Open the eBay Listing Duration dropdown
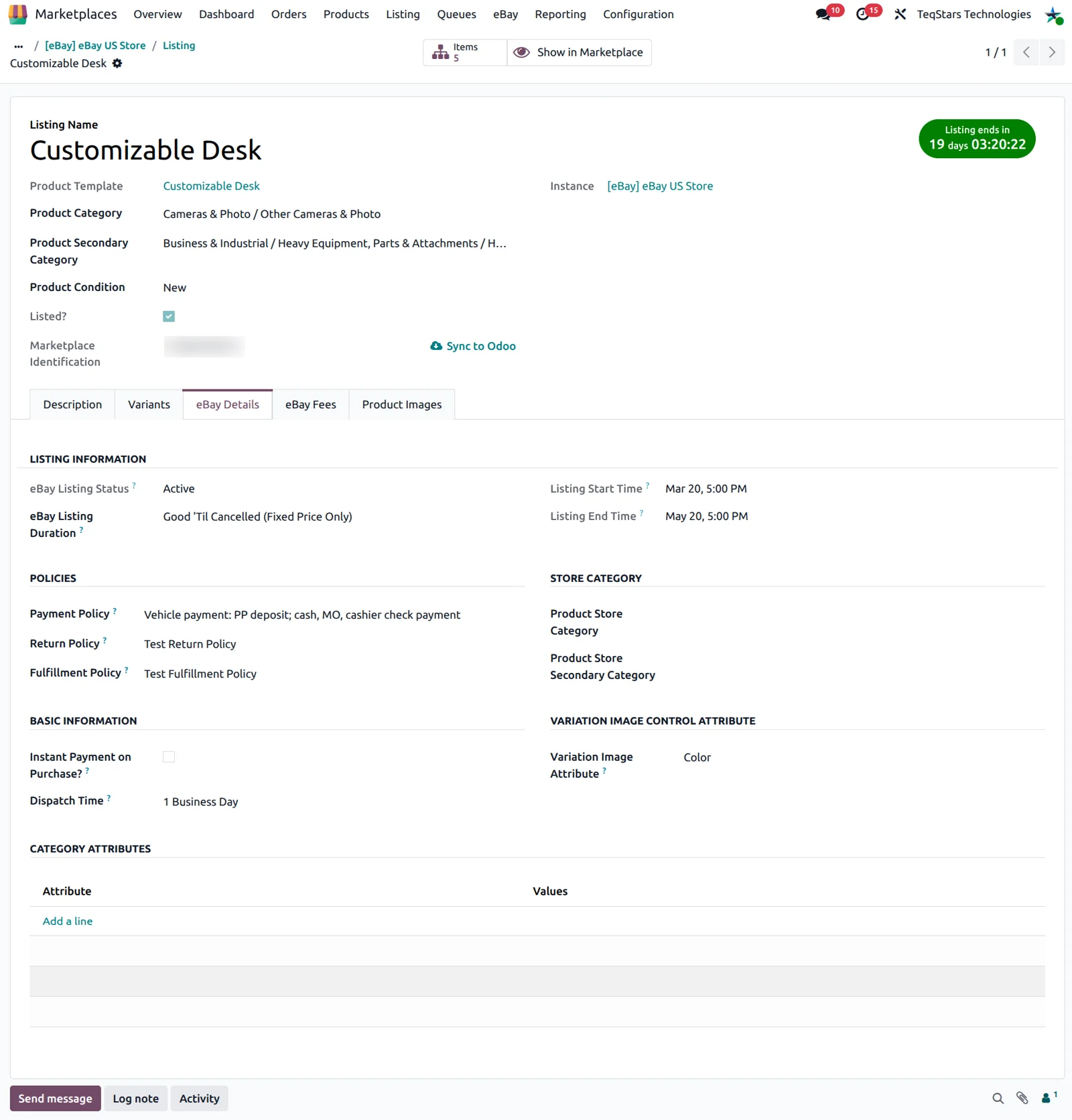 coord(343,517)
